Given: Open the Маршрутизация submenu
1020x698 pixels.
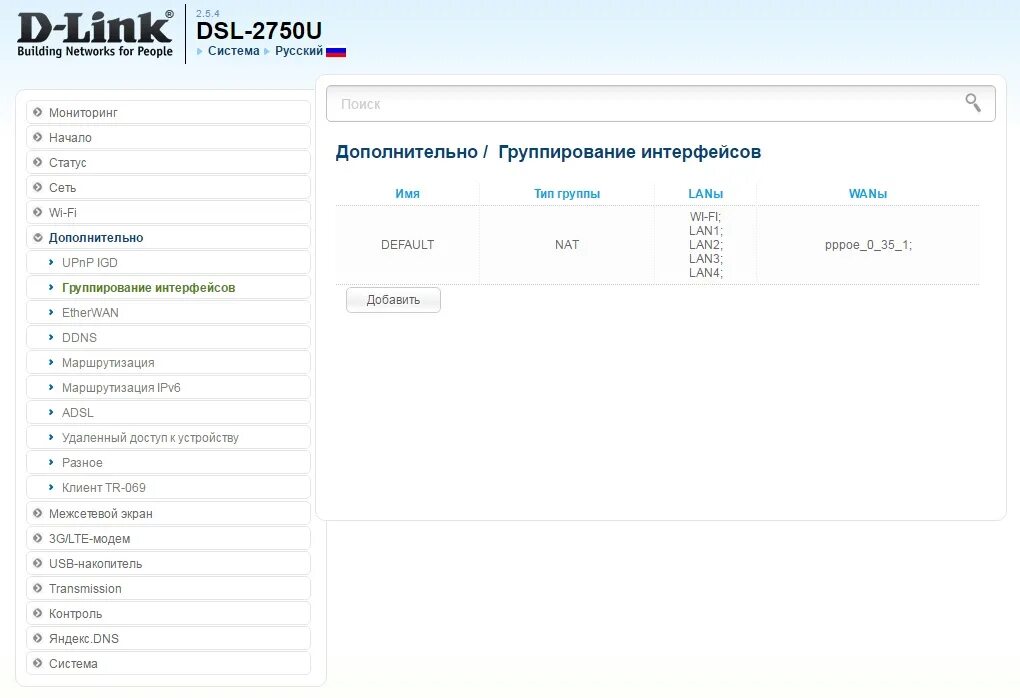Looking at the screenshot, I should pyautogui.click(x=168, y=362).
